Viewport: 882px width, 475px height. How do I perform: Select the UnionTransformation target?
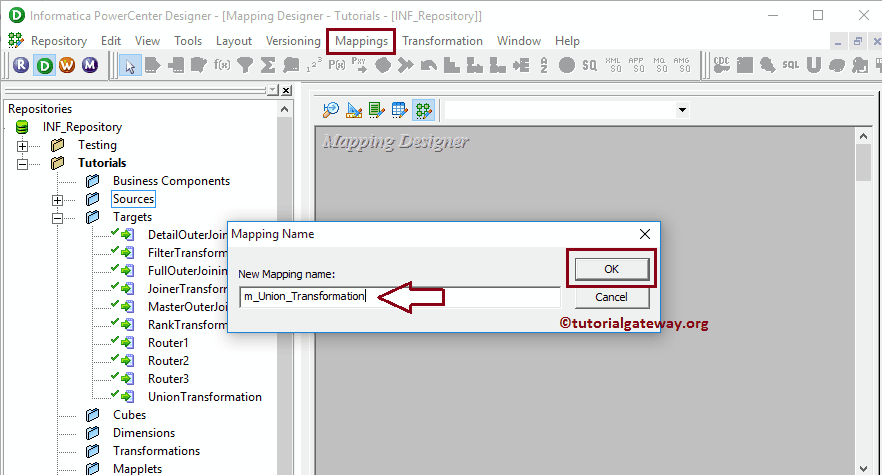coord(205,397)
